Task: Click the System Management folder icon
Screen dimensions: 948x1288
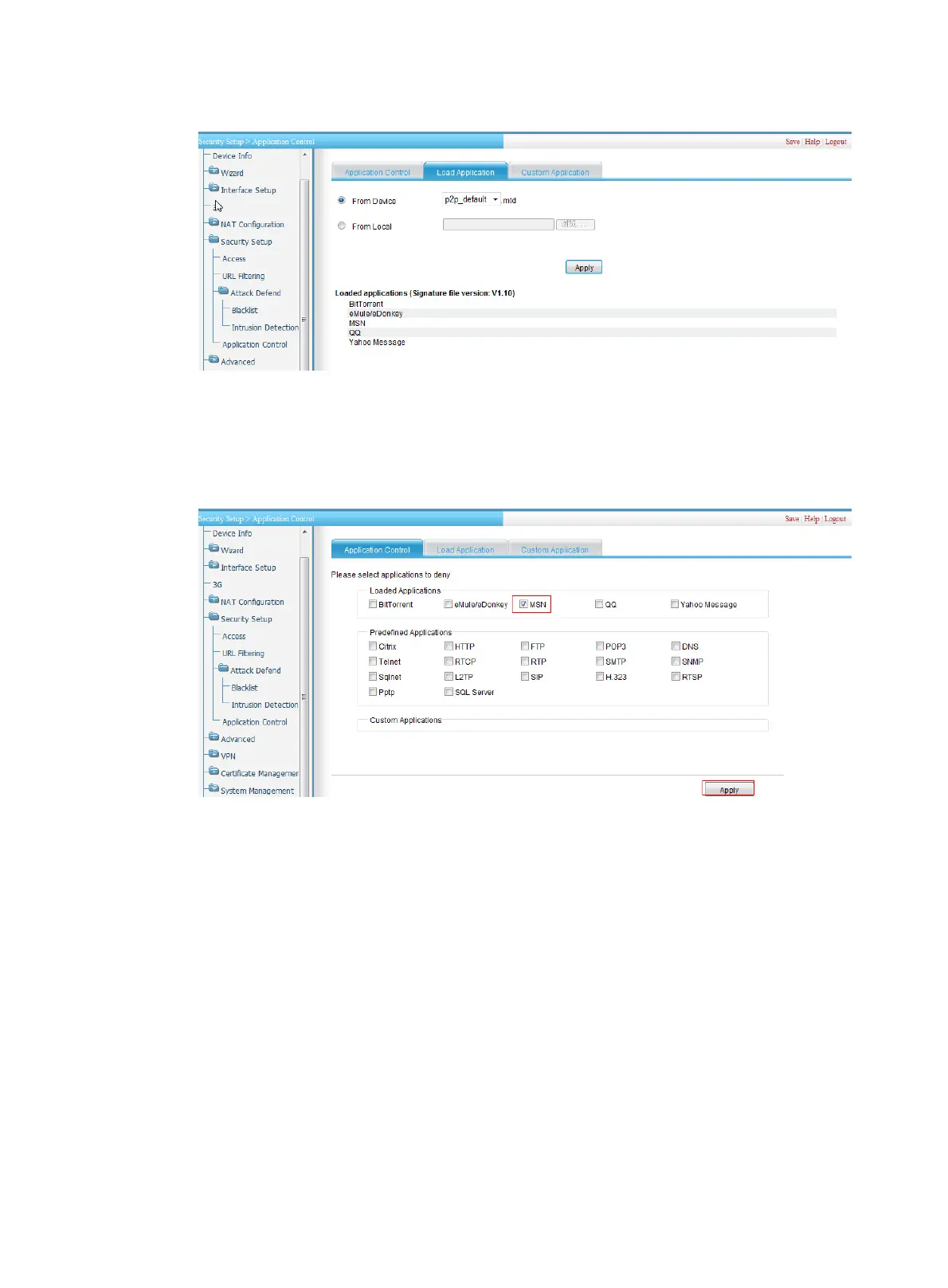Action: [213, 788]
